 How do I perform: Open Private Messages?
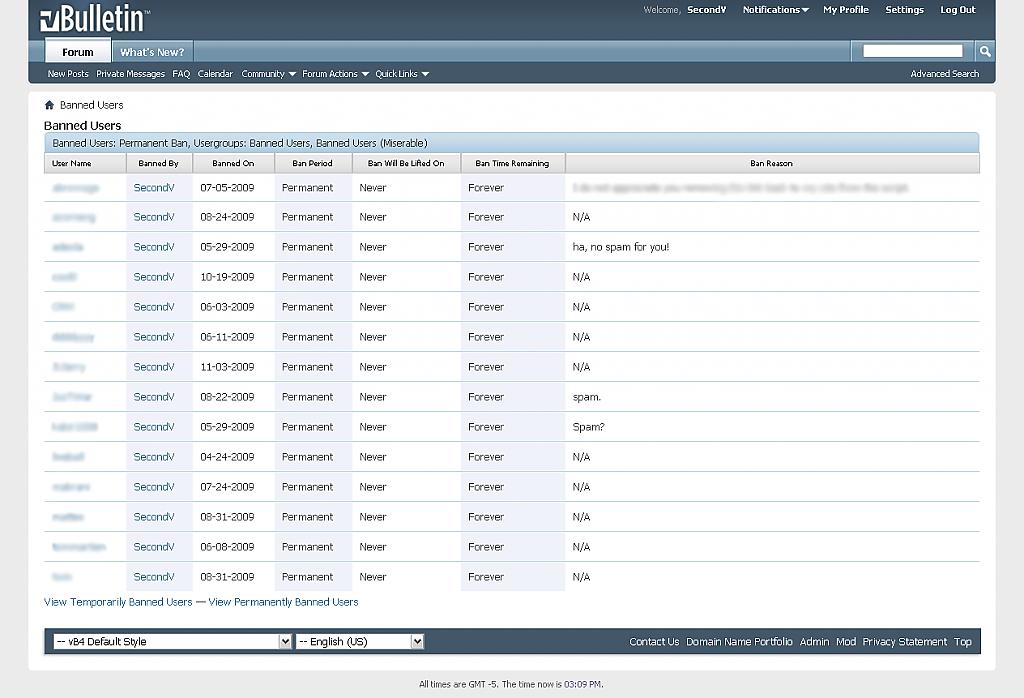(130, 74)
